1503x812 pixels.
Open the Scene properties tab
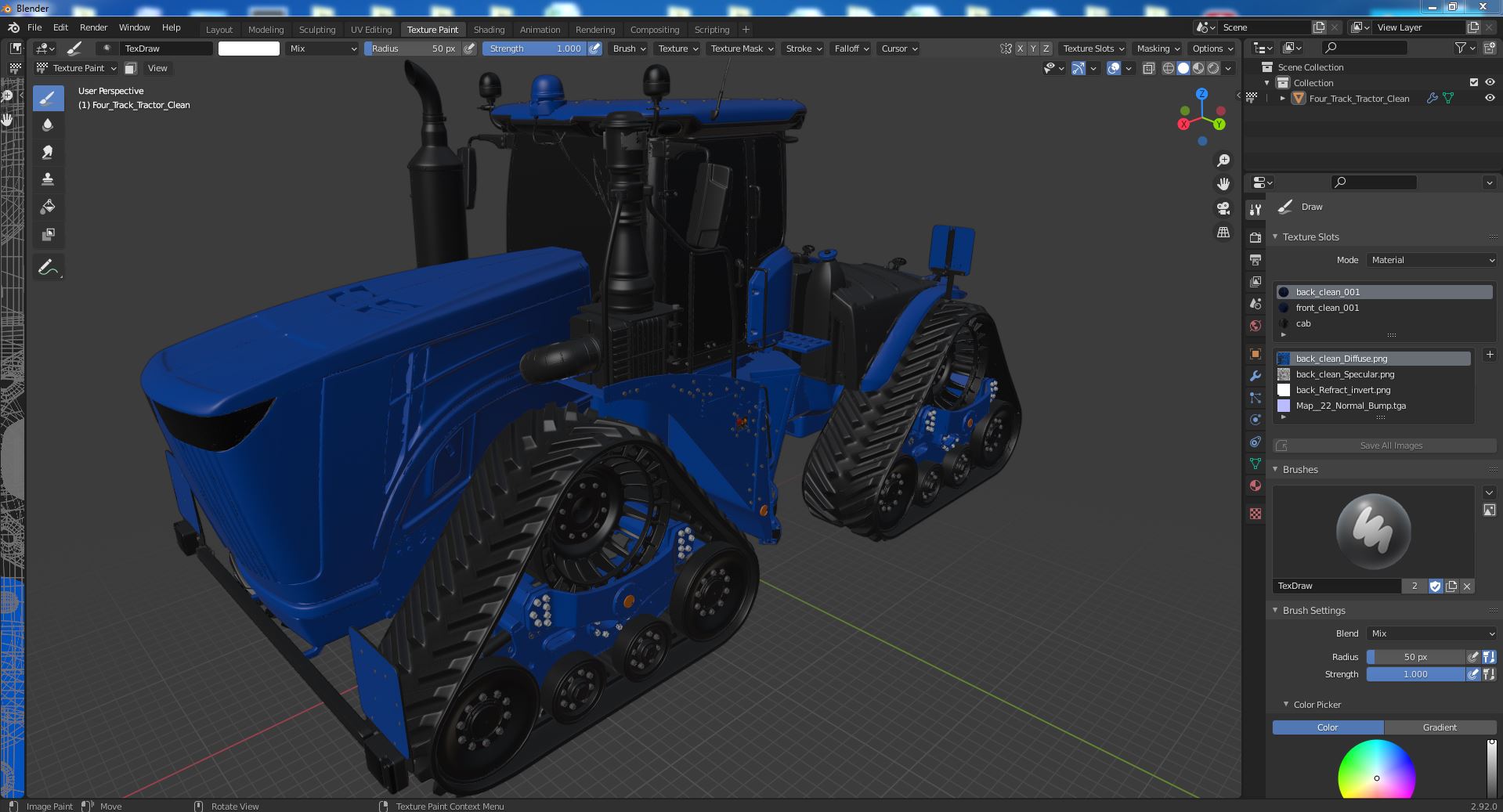(1256, 303)
